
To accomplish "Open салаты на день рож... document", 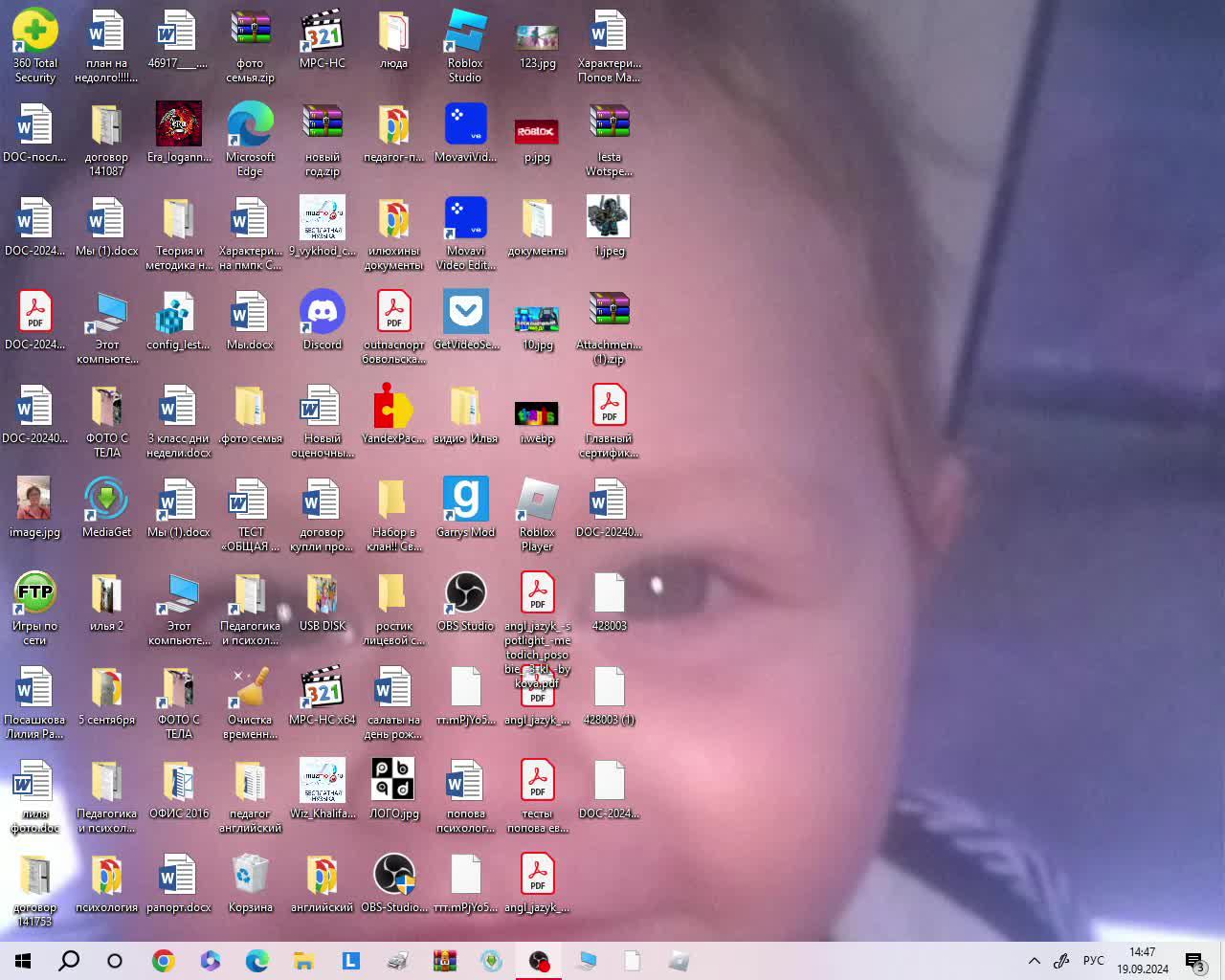I will (393, 702).
